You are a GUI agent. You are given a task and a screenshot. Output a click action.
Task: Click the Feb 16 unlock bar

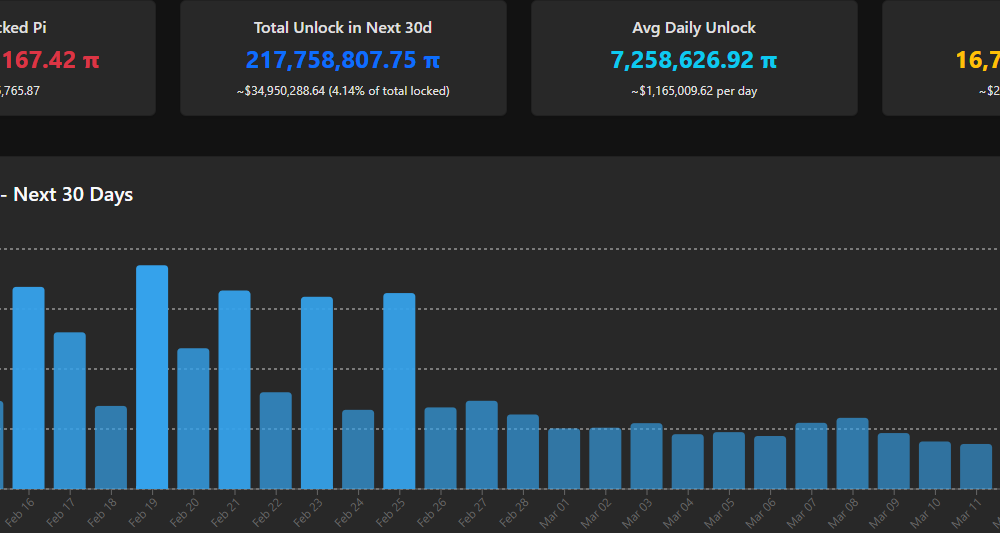(x=28, y=388)
